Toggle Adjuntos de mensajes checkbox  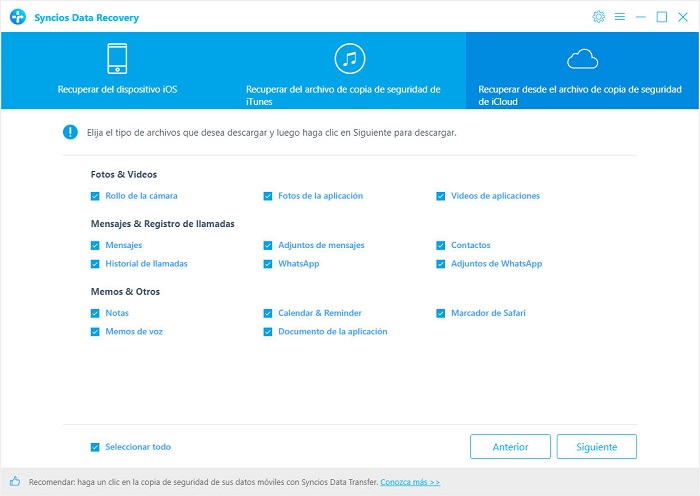tap(268, 245)
